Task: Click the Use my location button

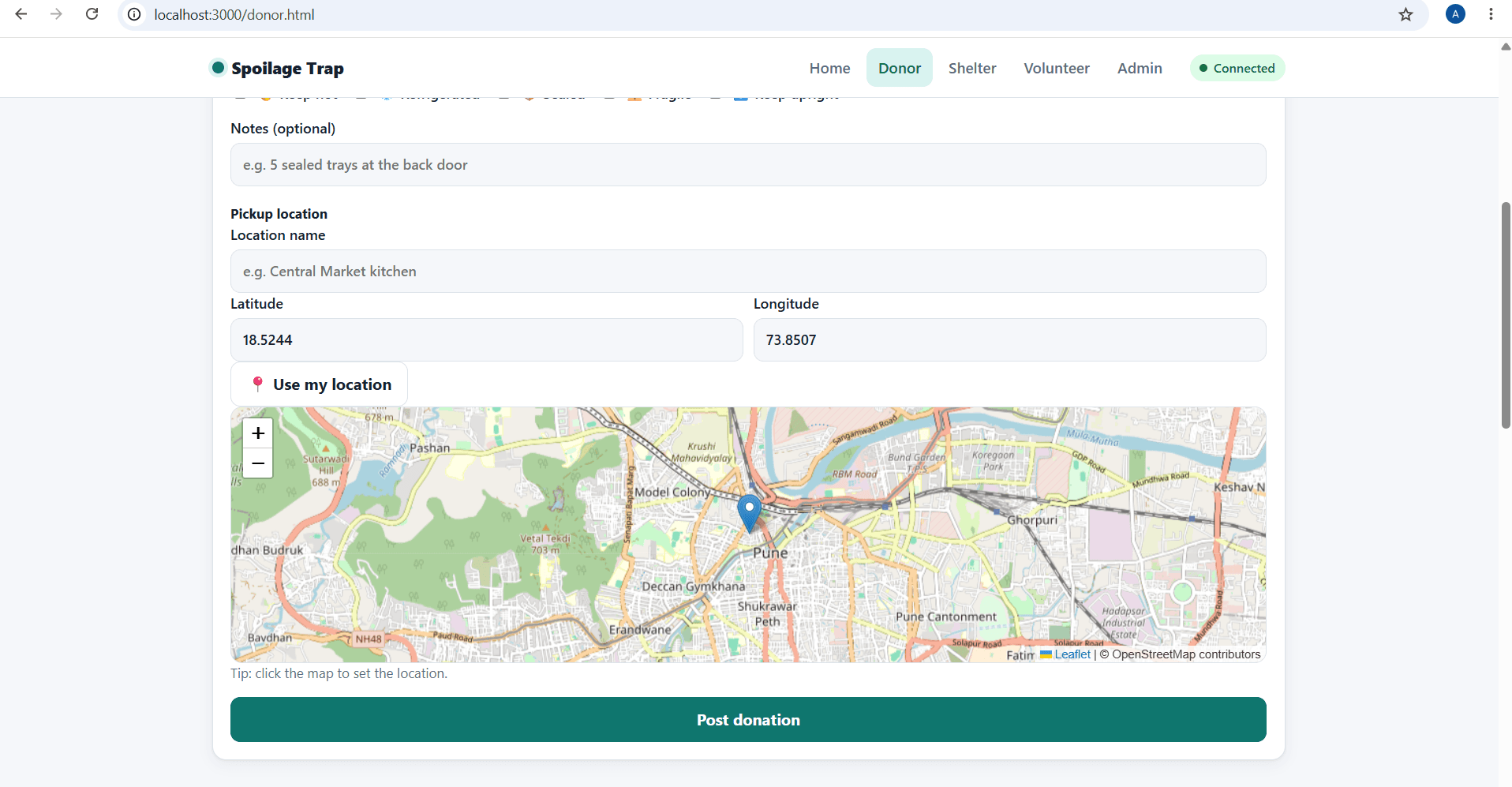Action: [319, 384]
